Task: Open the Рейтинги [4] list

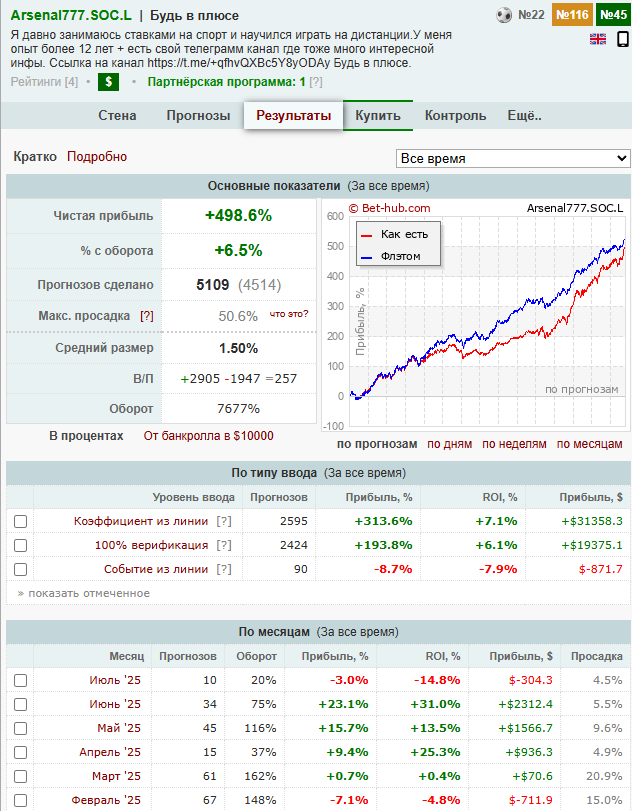Action: click(x=44, y=82)
